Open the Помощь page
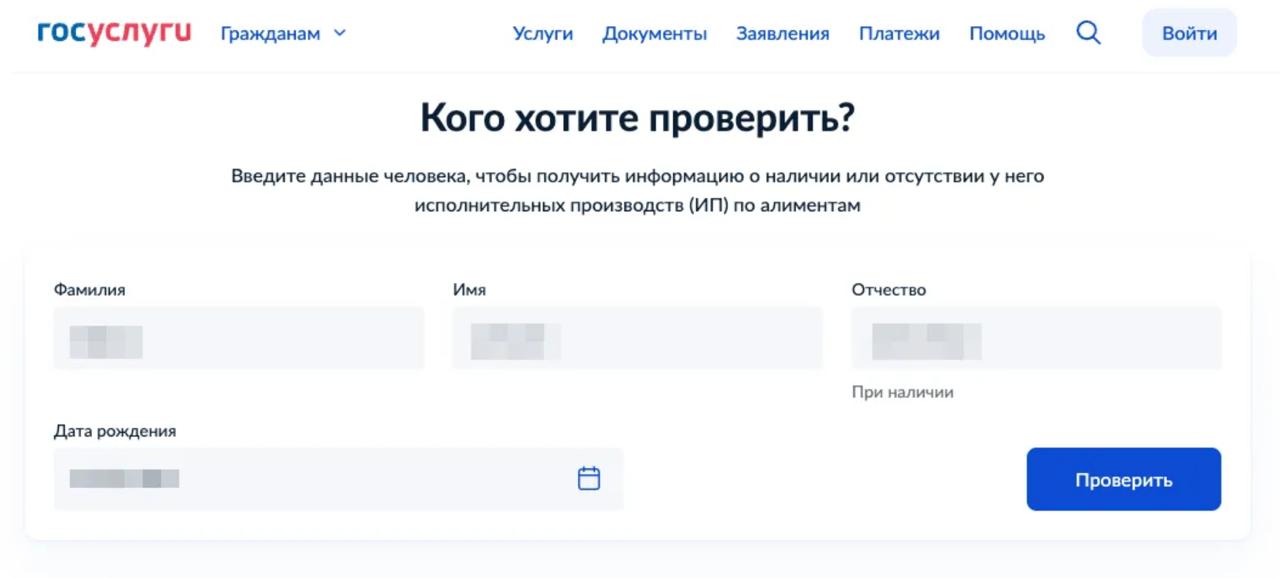The height and width of the screenshot is (578, 1280). tap(1007, 33)
